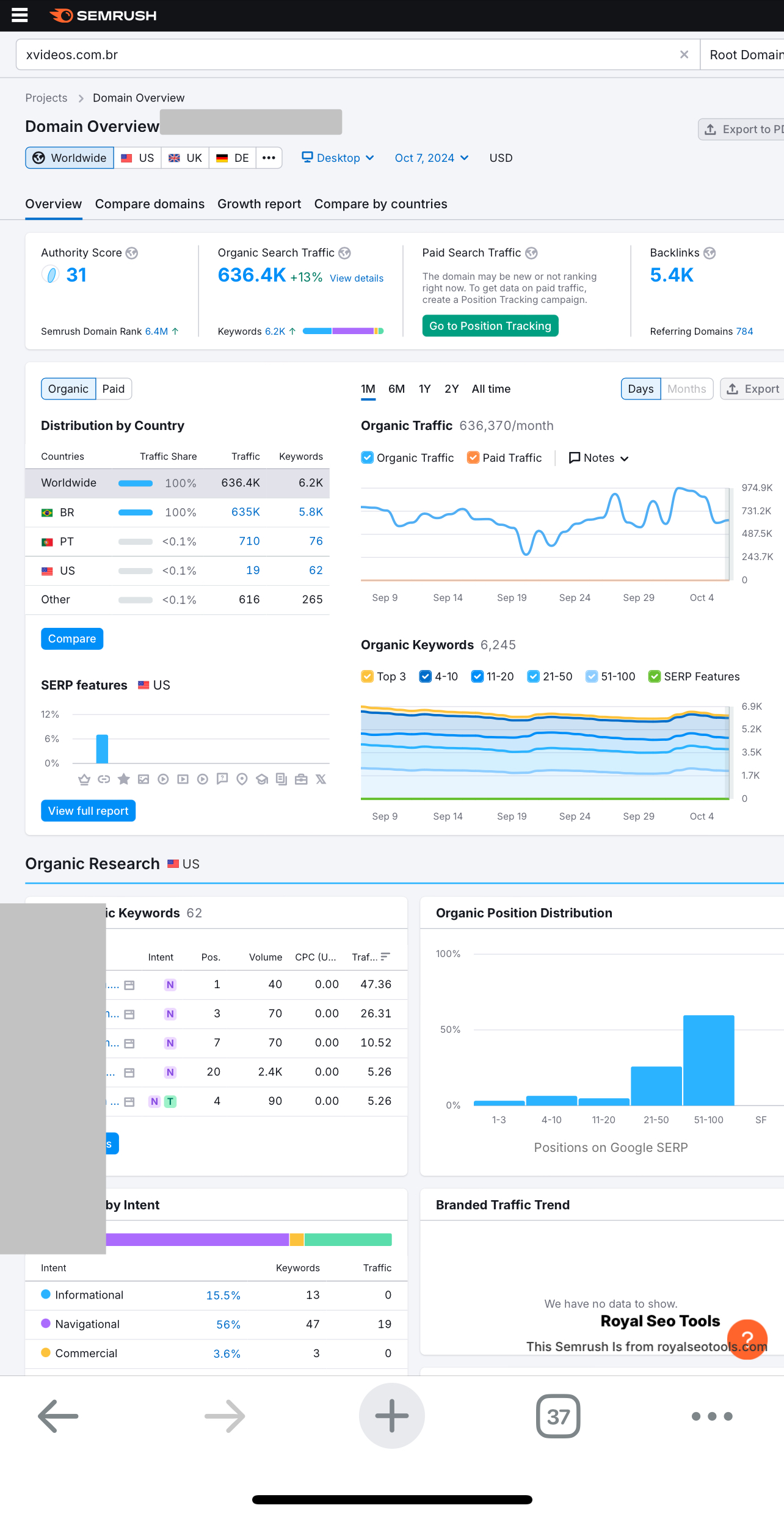Click the 51-100 position distribution bar
784x1519 pixels.
point(709,1060)
